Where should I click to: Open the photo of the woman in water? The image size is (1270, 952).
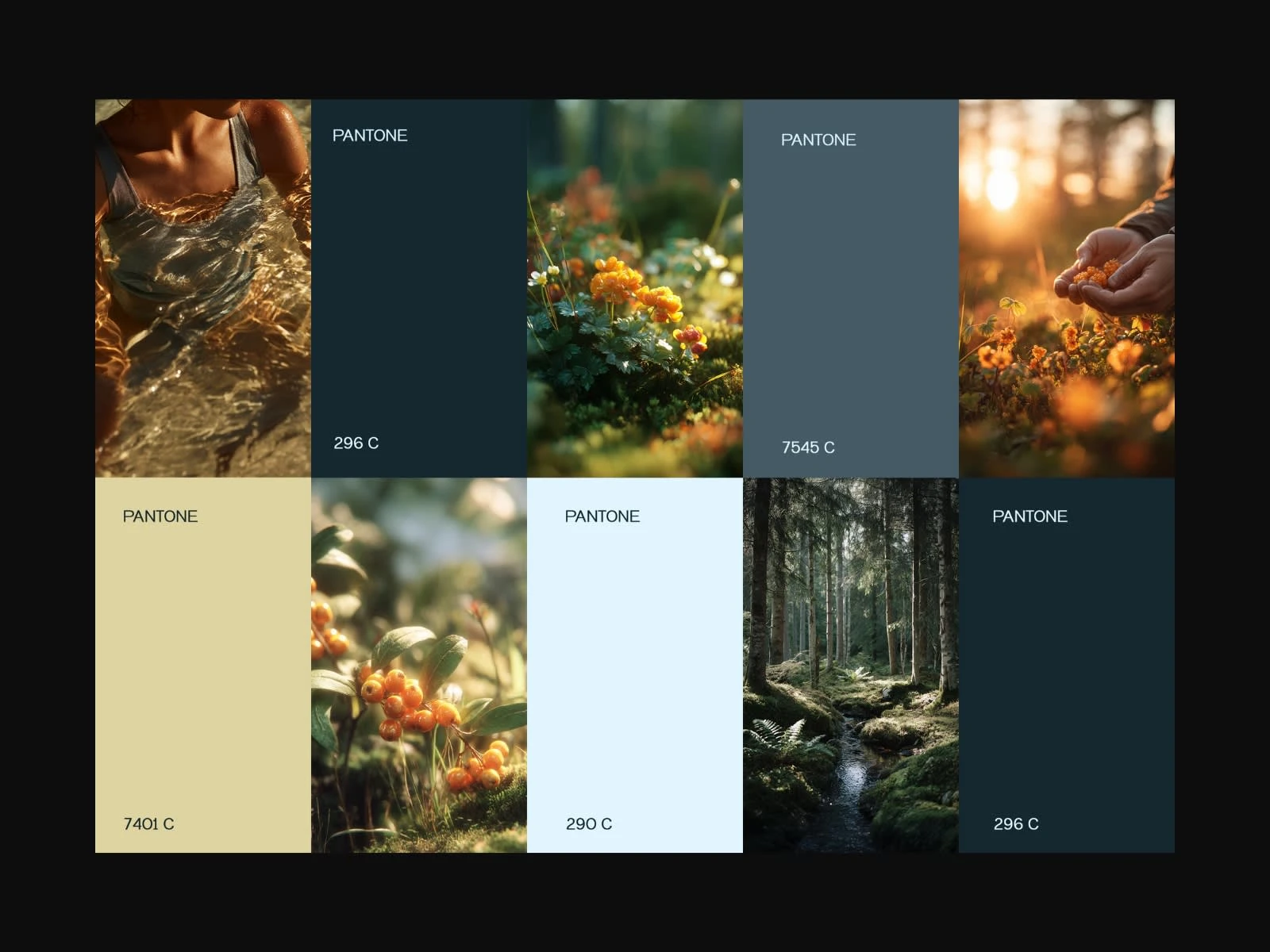click(x=203, y=288)
